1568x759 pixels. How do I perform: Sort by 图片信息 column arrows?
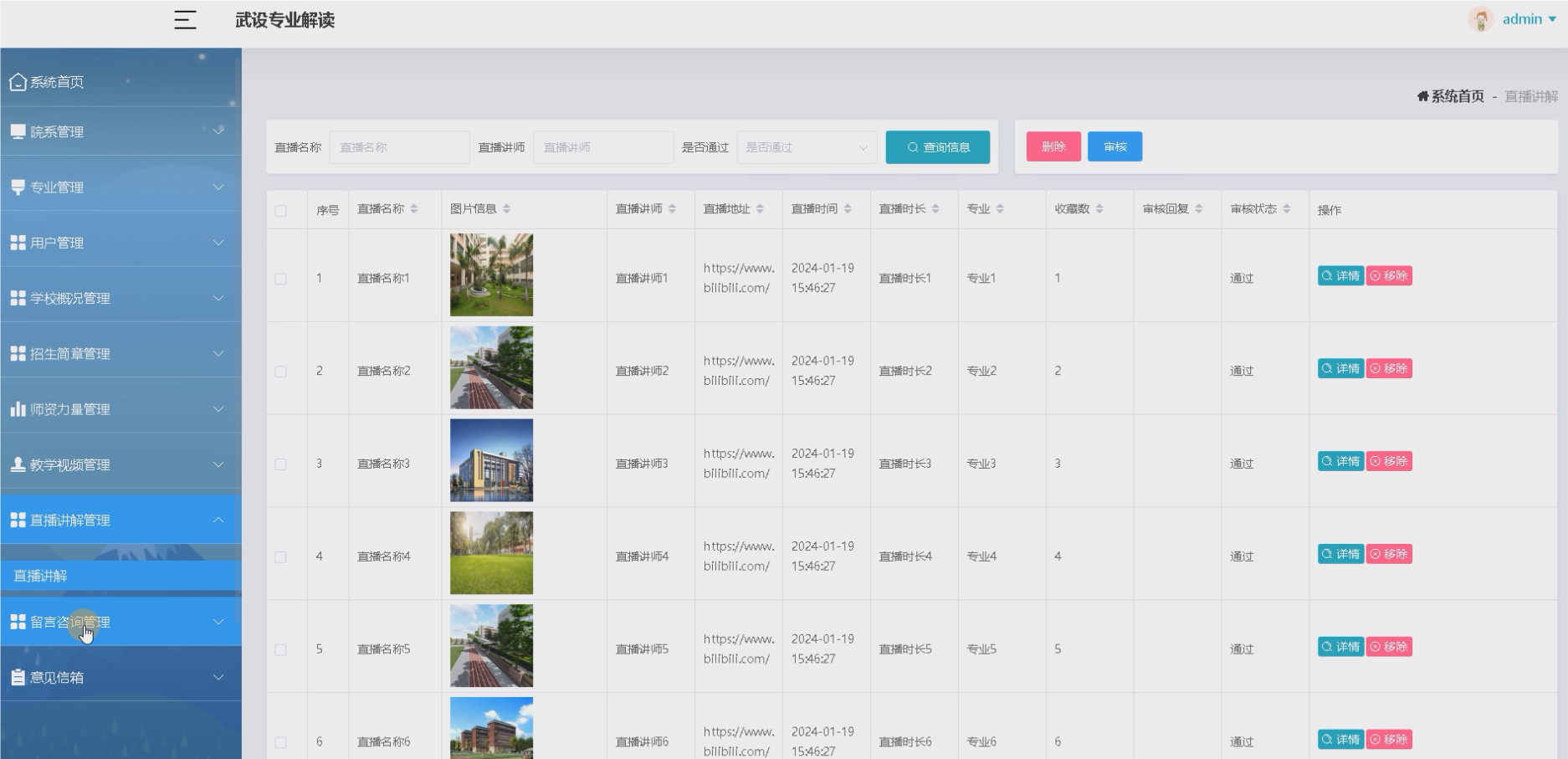pyautogui.click(x=506, y=209)
